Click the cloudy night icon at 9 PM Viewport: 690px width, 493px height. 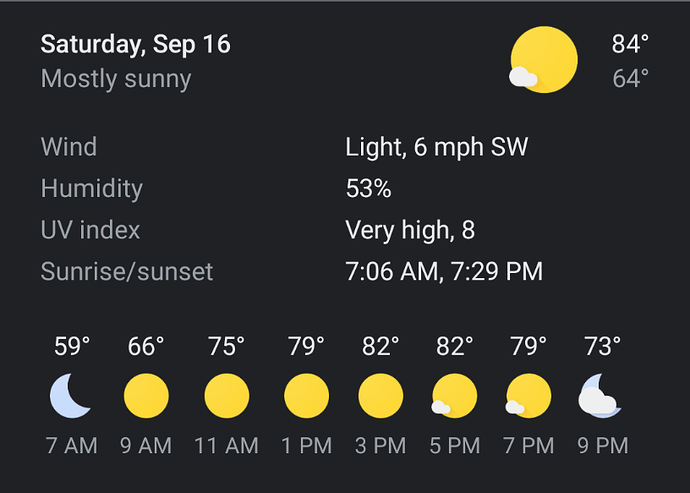tap(601, 396)
